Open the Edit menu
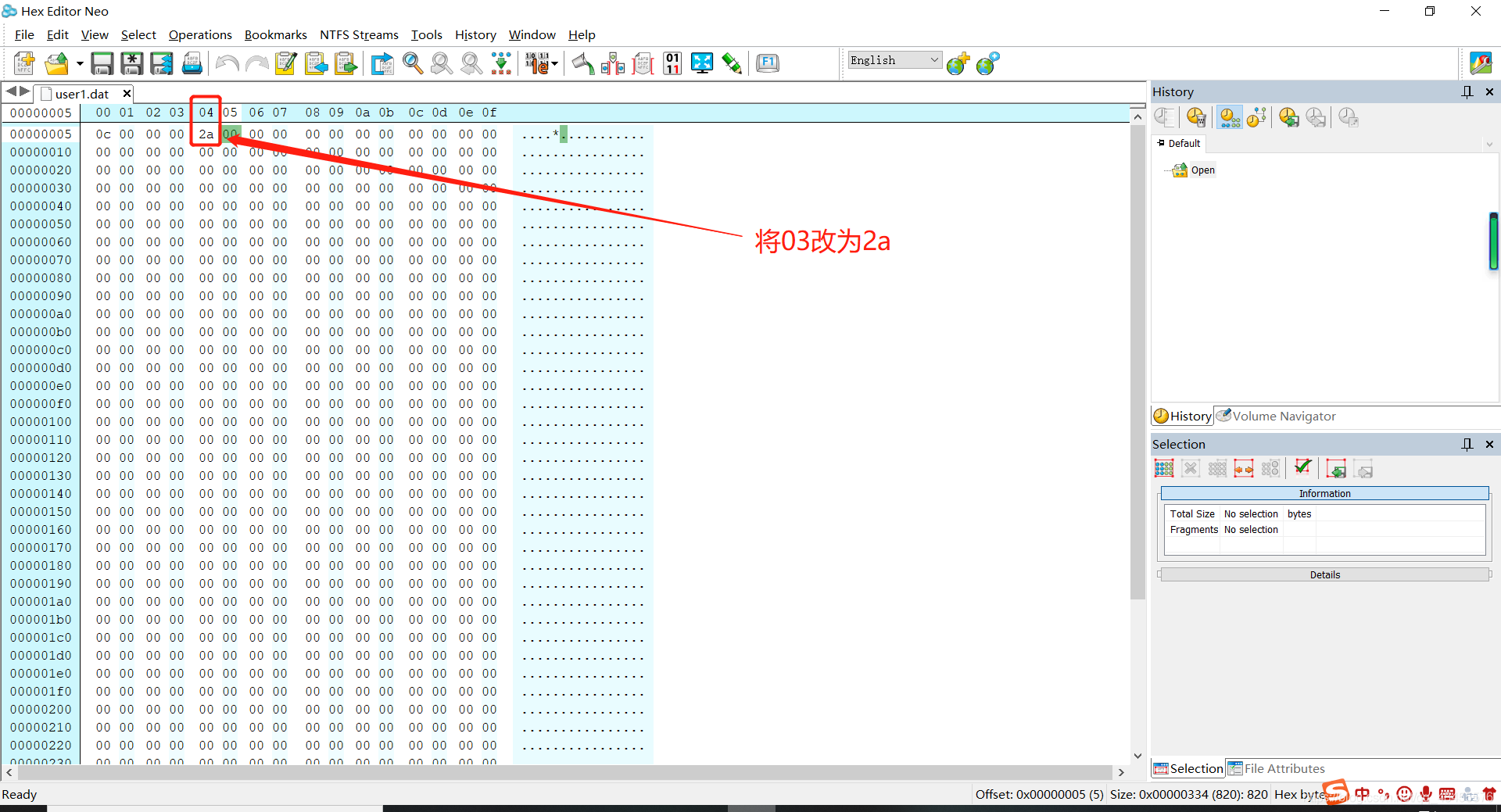This screenshot has width=1501, height=812. tap(57, 35)
